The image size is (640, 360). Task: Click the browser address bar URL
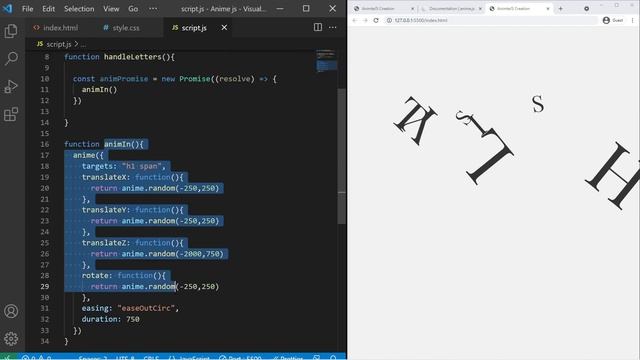tap(421, 20)
